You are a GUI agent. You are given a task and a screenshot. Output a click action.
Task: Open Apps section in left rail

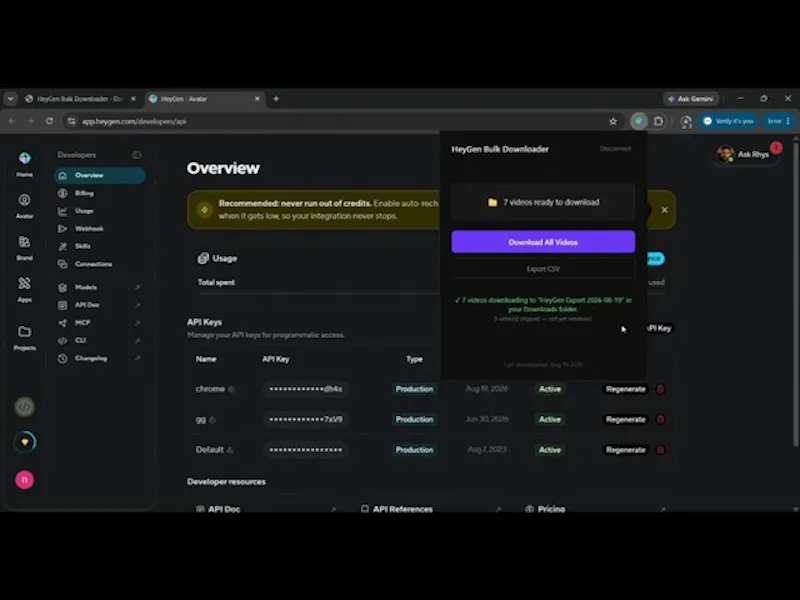tap(24, 289)
